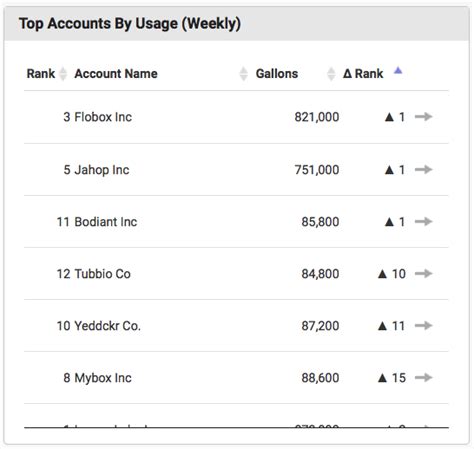This screenshot has height=449, width=474.
Task: Select the Bodiant Inc account name
Action: (106, 222)
